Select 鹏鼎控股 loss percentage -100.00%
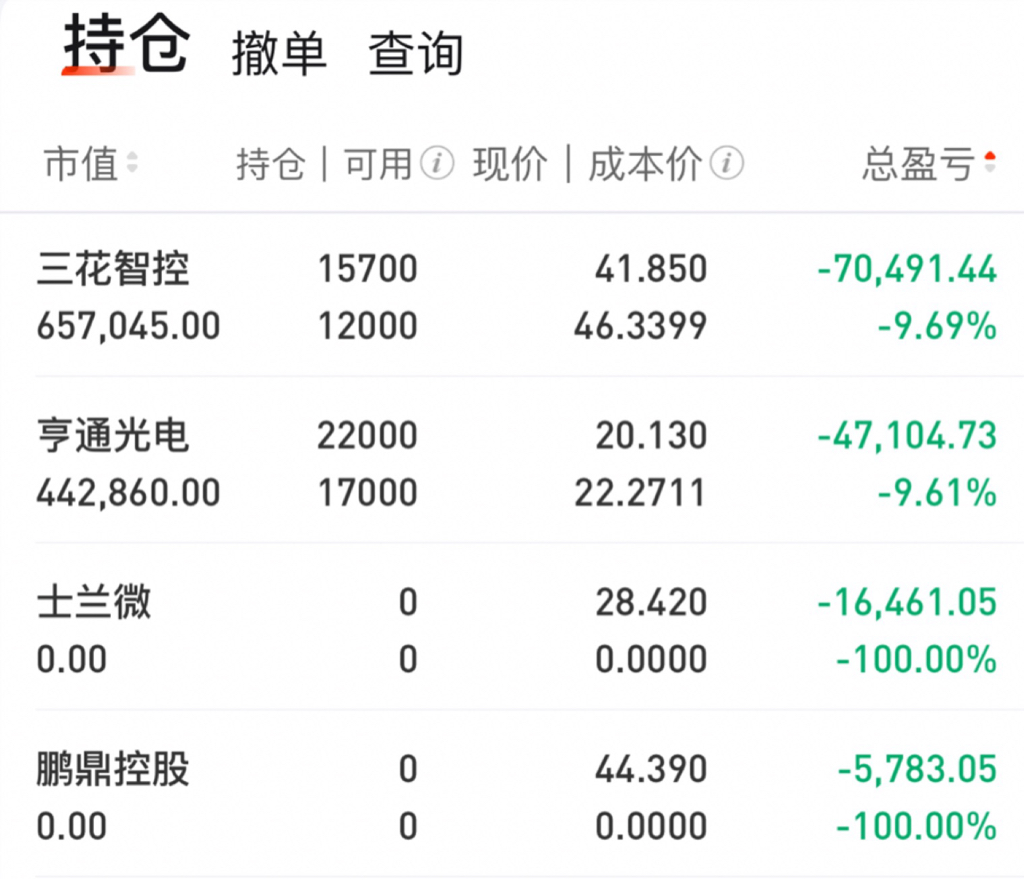The width and height of the screenshot is (1024, 880). pyautogui.click(x=916, y=826)
